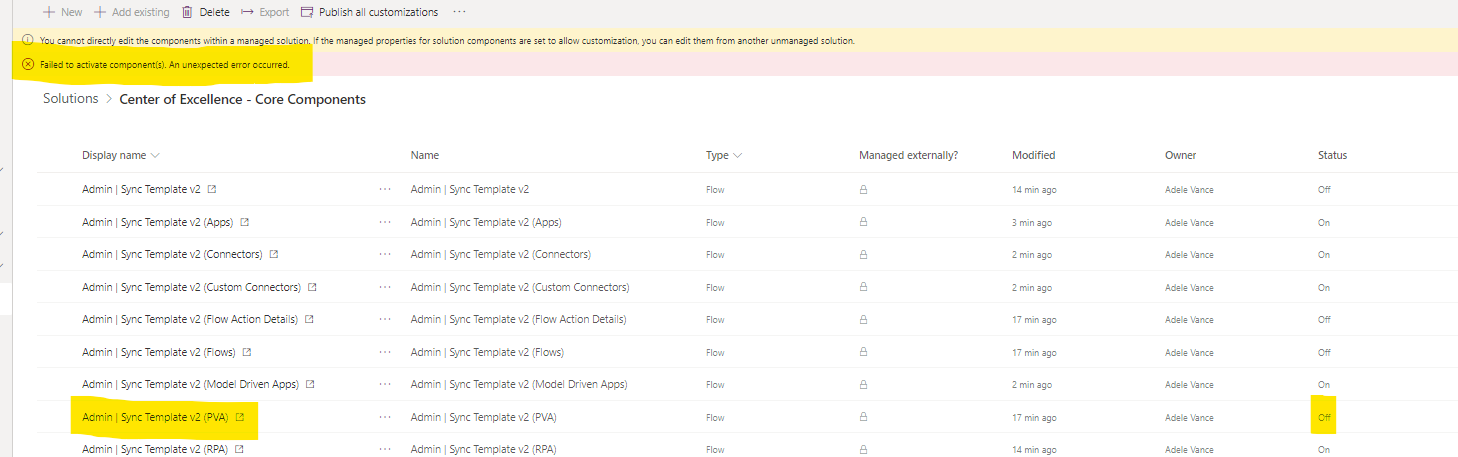Open Sync Template v2 (Flow Action Details) link

click(x=190, y=319)
